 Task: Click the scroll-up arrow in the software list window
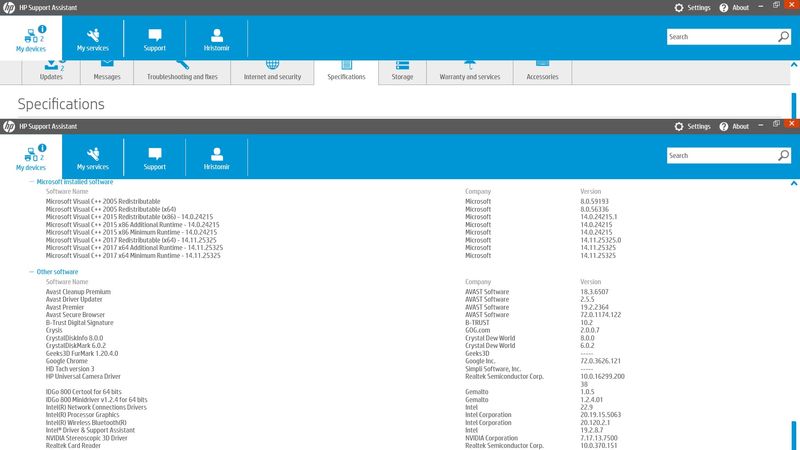click(794, 183)
